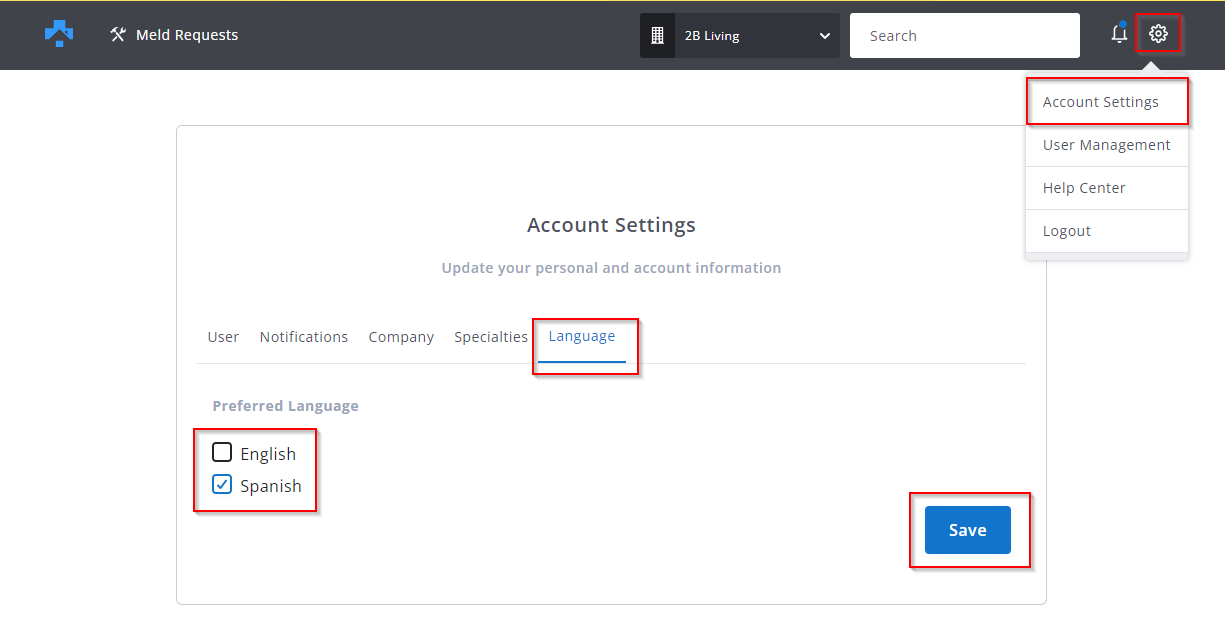Click the blue Save button
1225x619 pixels.
click(968, 530)
